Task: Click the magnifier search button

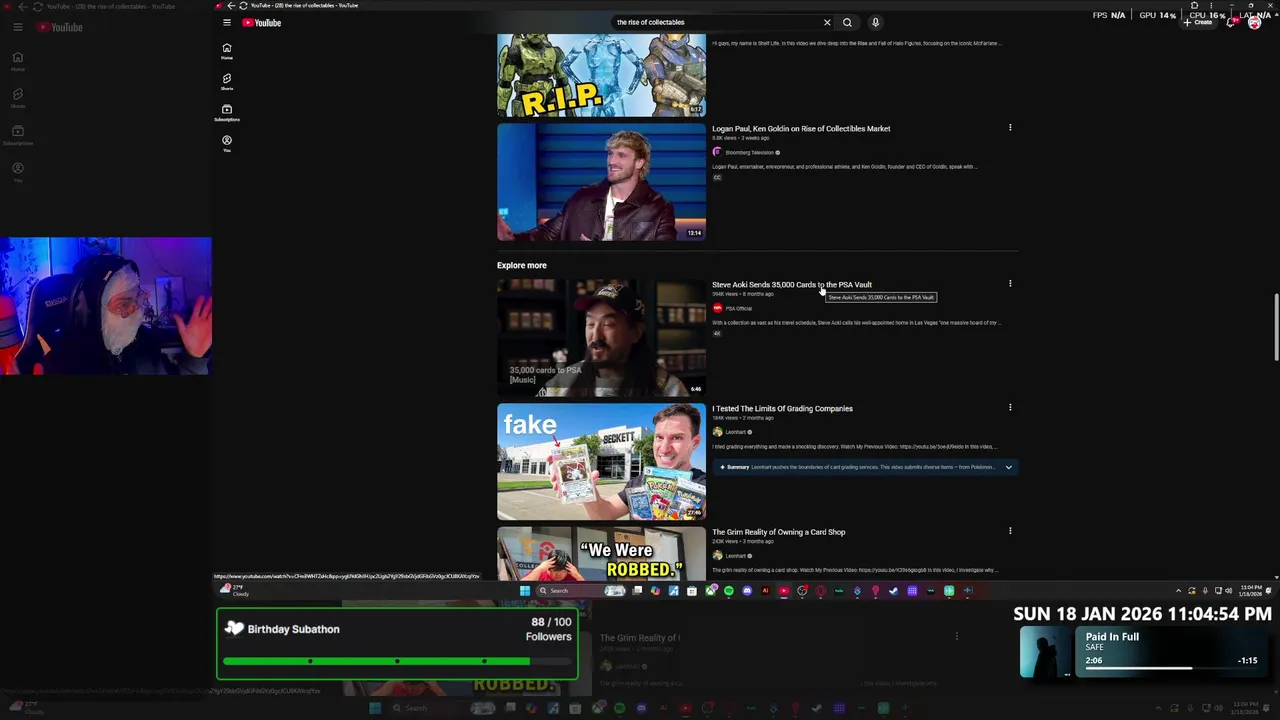Action: [x=847, y=22]
